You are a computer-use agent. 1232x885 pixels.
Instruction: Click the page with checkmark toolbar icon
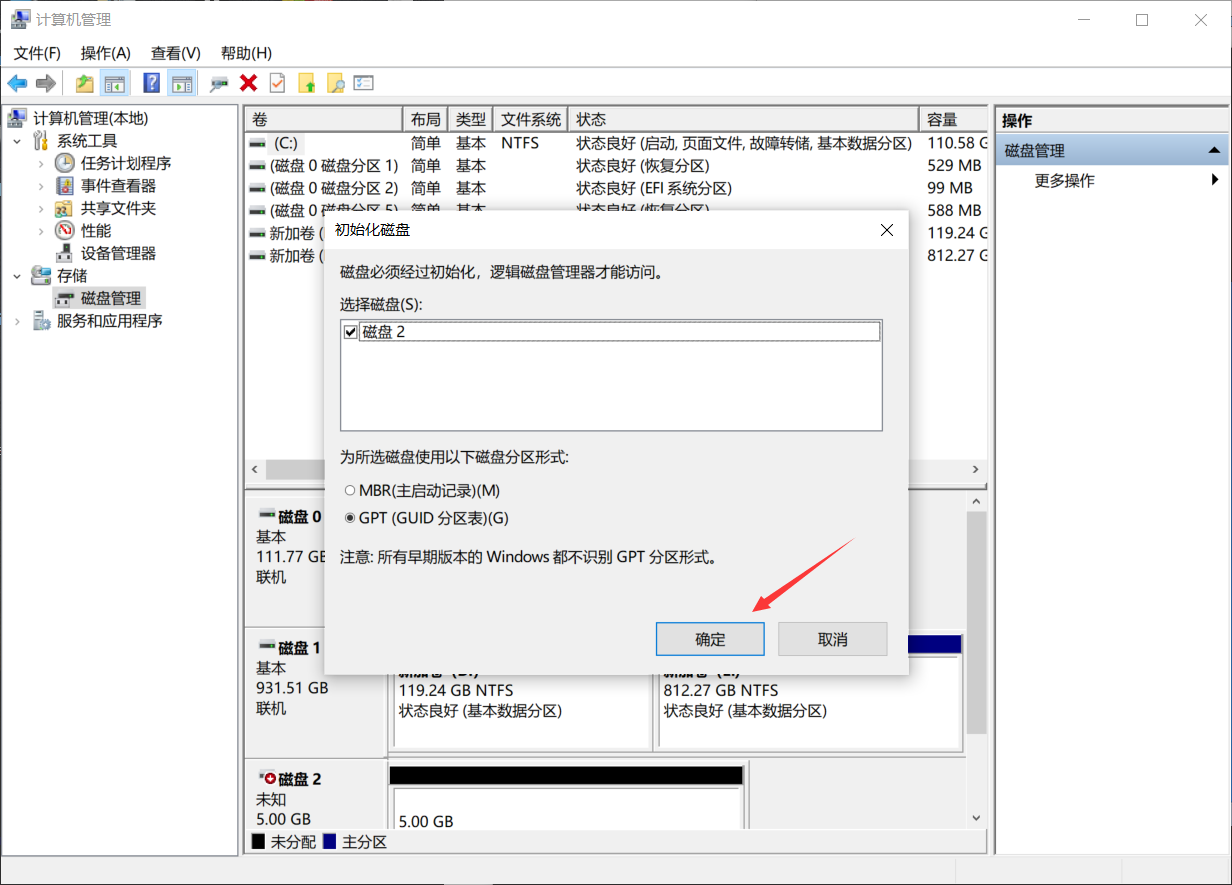pyautogui.click(x=277, y=84)
